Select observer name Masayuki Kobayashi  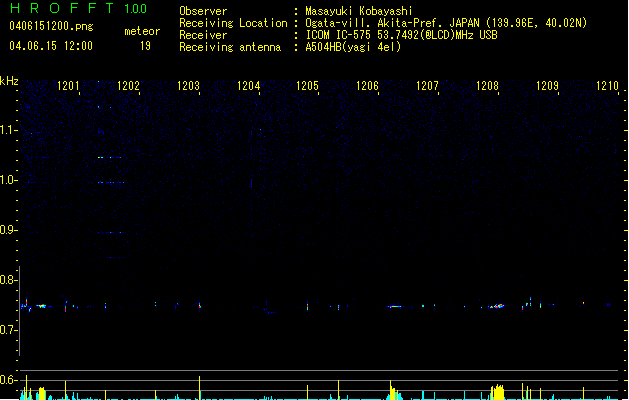359,11
